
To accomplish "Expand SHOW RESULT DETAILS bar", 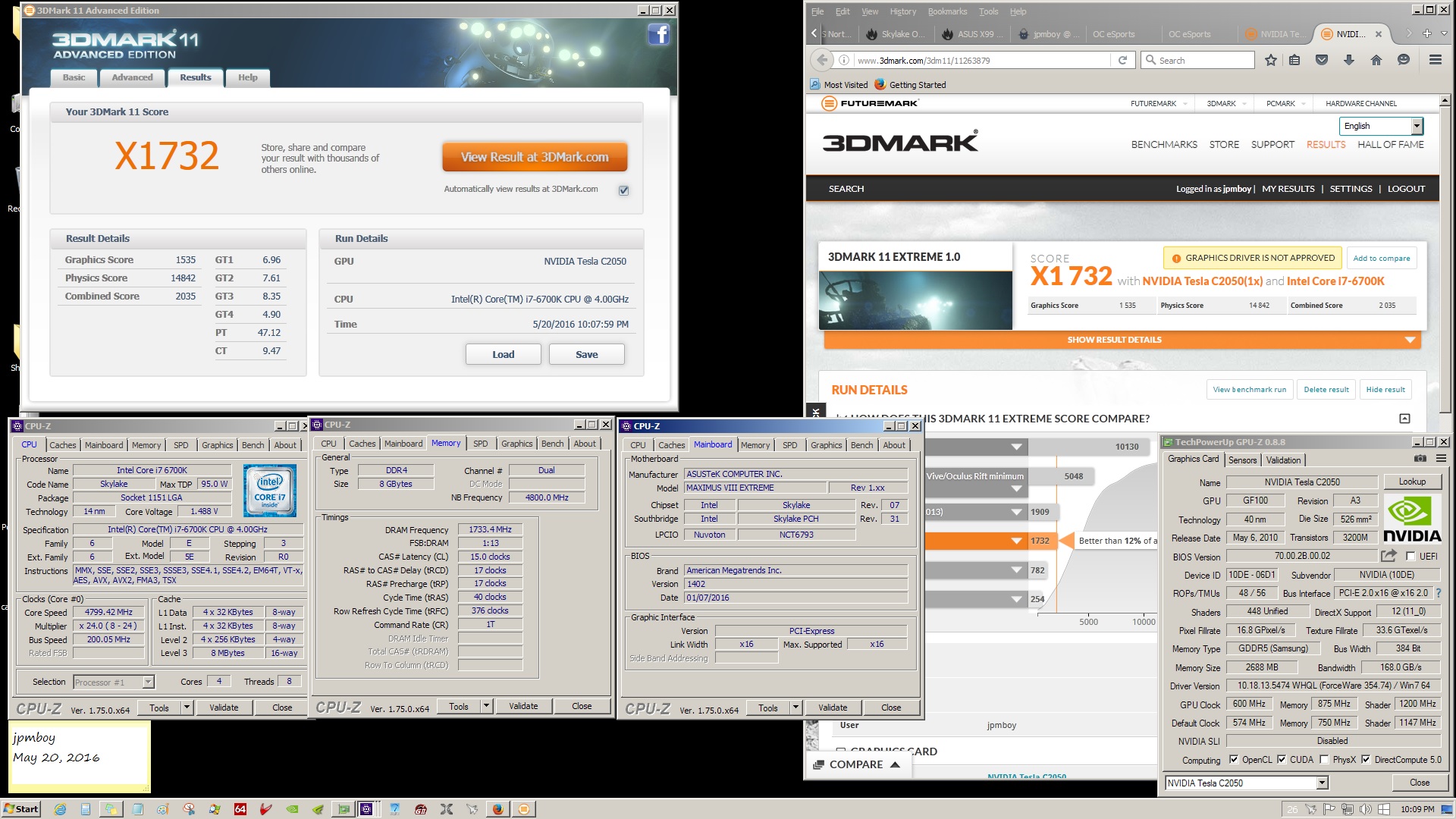I will 1122,340.
